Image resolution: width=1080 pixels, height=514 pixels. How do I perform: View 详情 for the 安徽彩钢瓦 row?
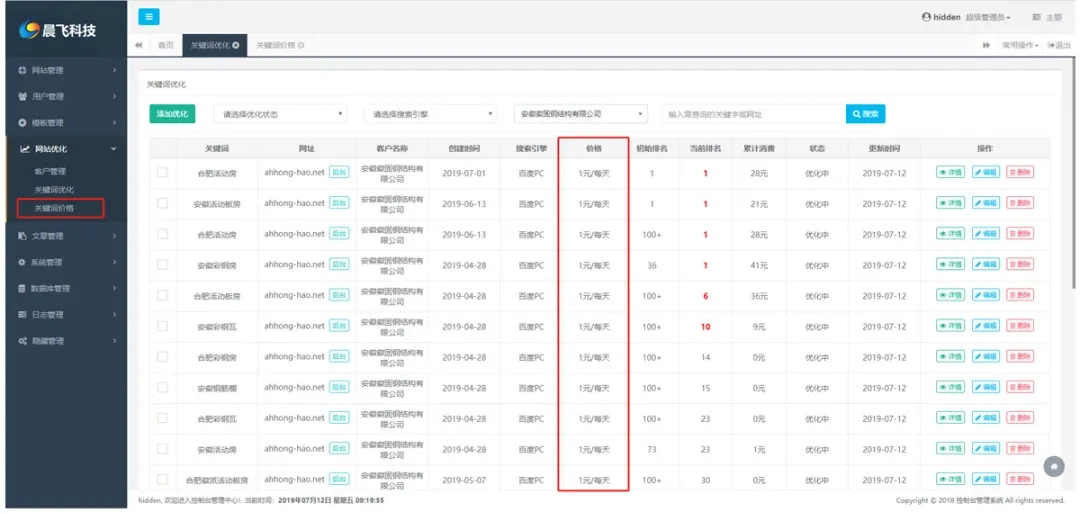click(951, 326)
